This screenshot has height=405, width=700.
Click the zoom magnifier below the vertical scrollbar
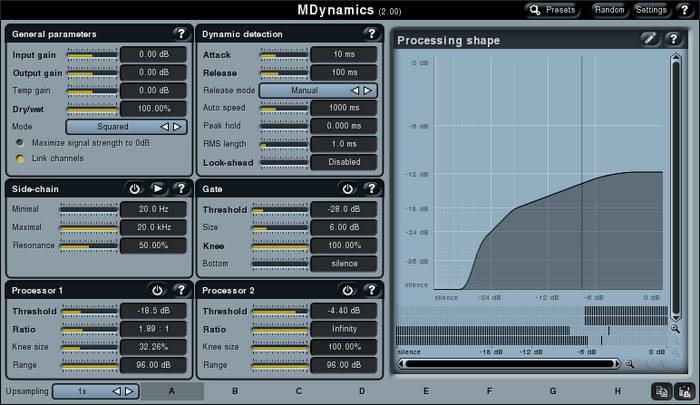[x=675, y=329]
